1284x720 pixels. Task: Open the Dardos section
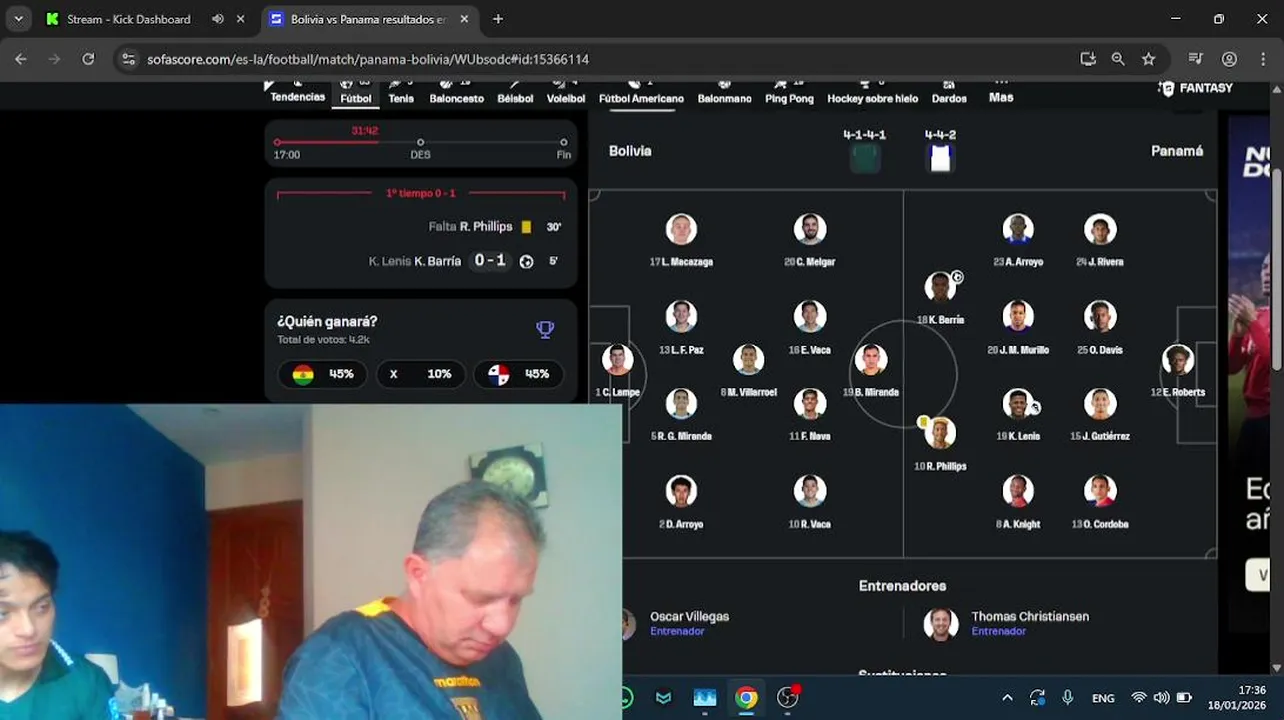coord(949,92)
